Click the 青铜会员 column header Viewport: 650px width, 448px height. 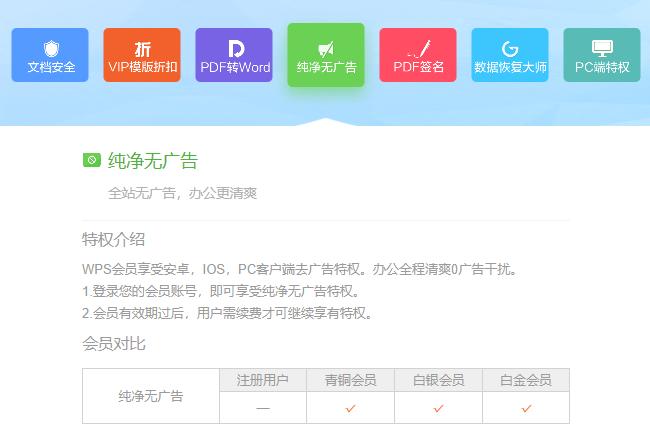[x=350, y=380]
